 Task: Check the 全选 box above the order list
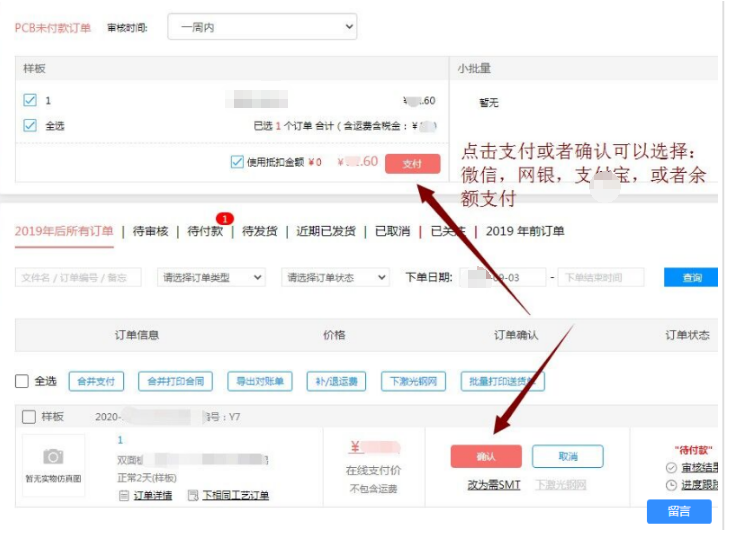pos(22,381)
